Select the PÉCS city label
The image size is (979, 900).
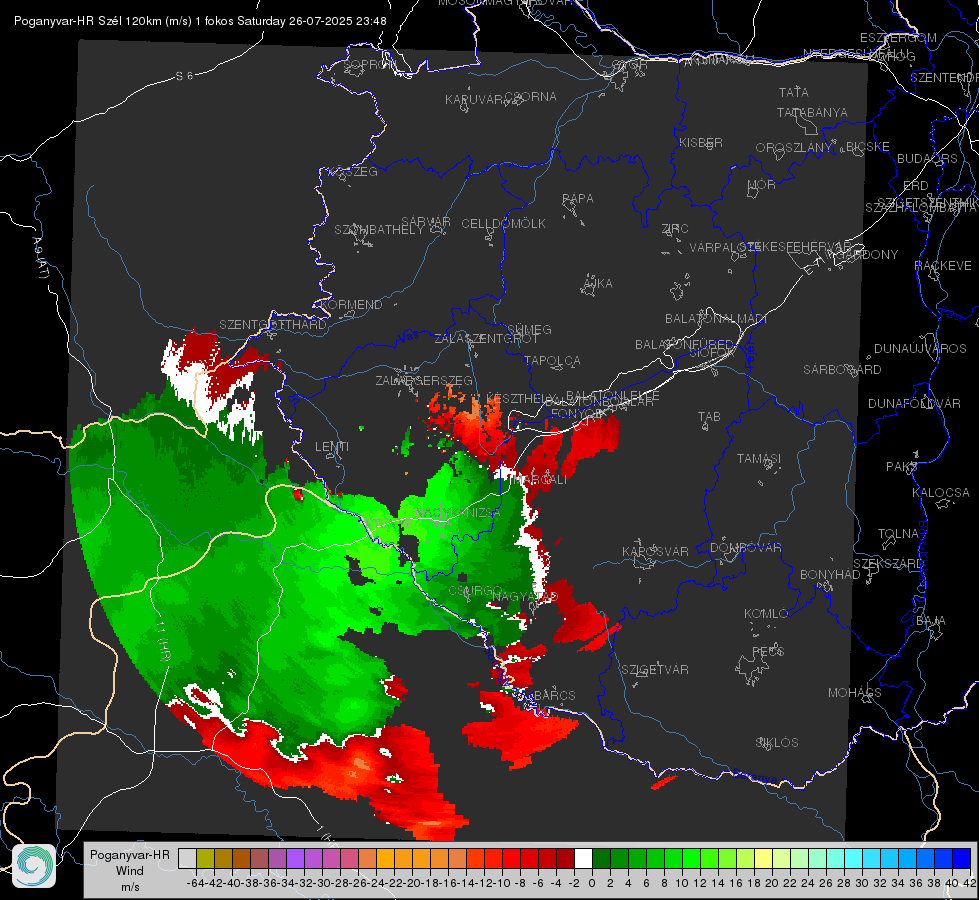point(768,651)
